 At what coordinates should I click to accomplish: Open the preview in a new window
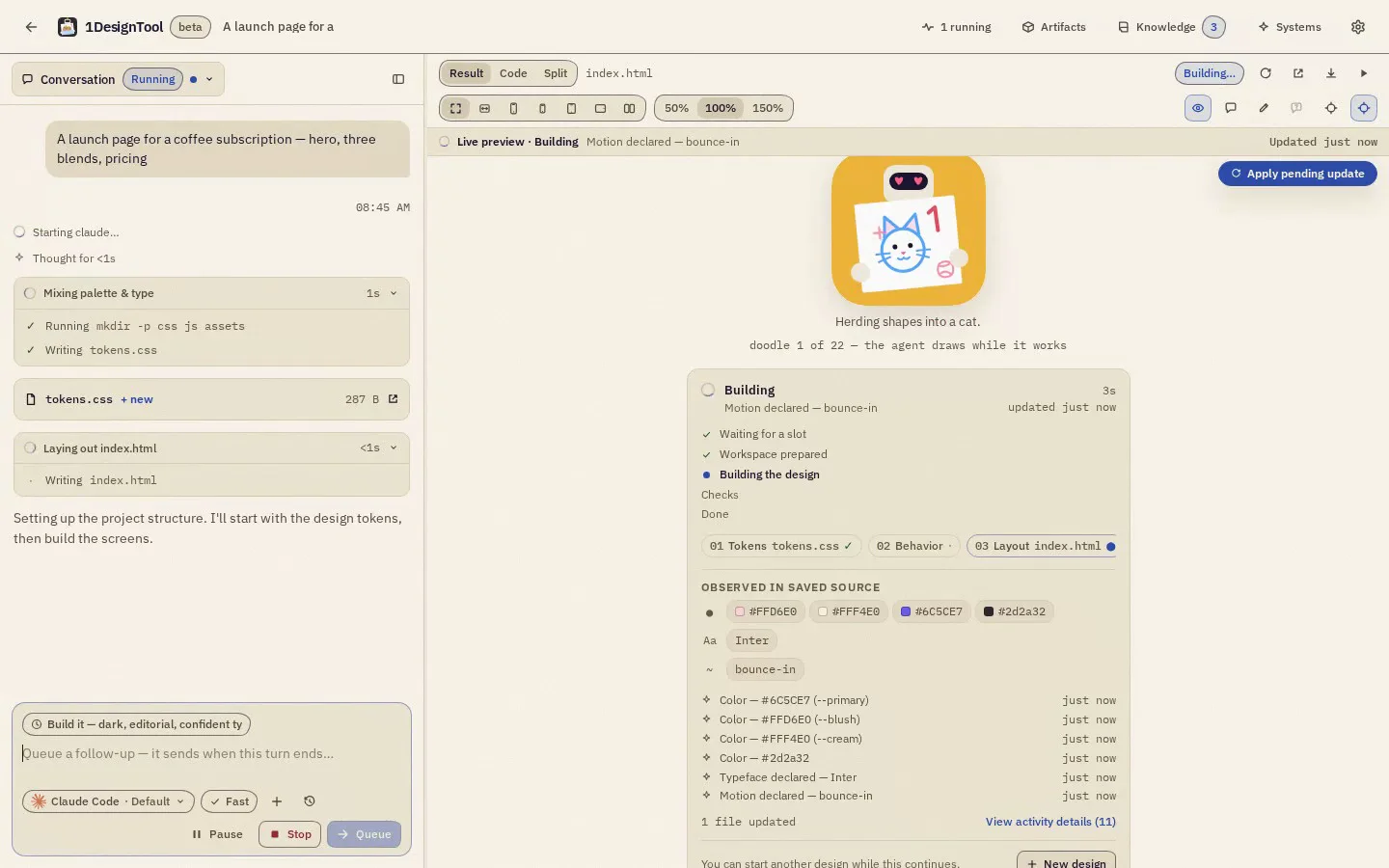tap(1298, 73)
